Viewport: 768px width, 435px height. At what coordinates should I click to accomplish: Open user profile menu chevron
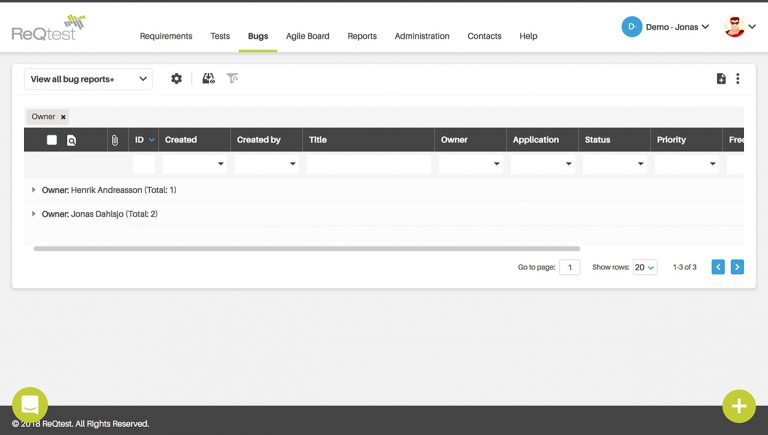[752, 26]
